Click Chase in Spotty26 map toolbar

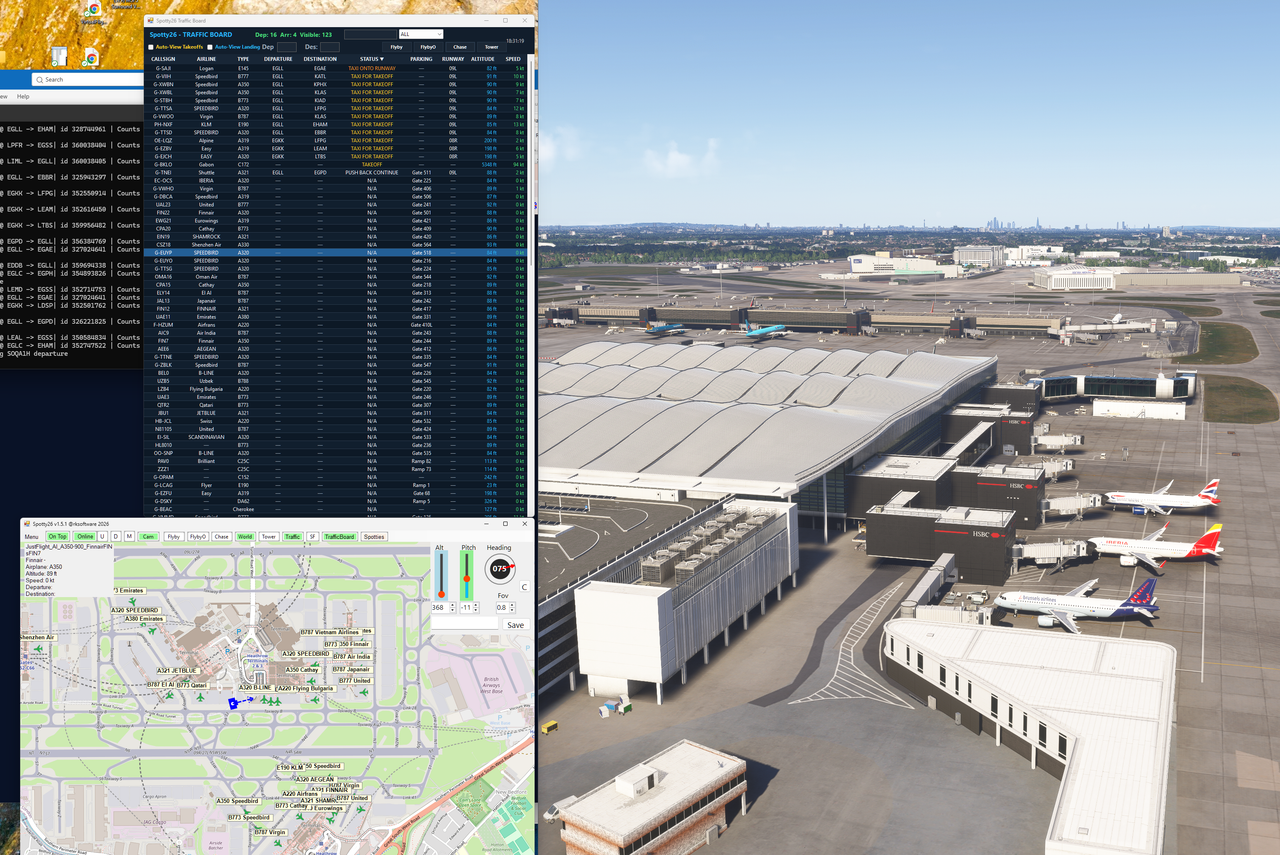pyautogui.click(x=221, y=537)
